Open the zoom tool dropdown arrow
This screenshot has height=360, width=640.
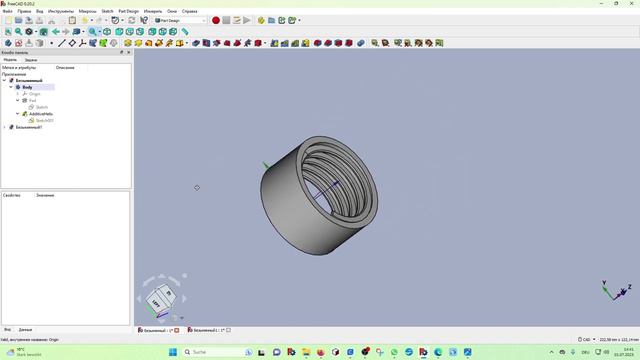[x=100, y=32]
